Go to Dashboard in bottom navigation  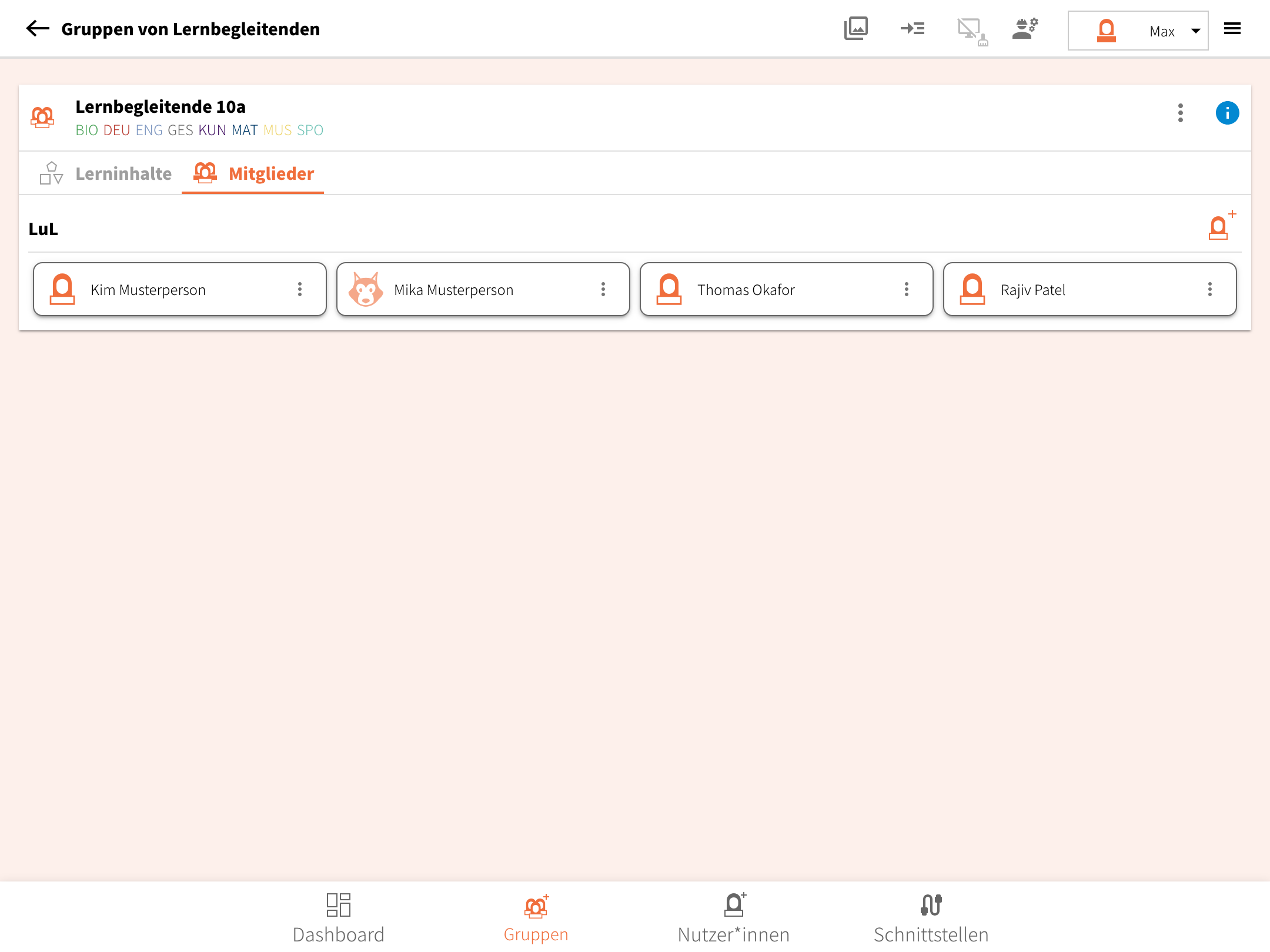click(338, 917)
